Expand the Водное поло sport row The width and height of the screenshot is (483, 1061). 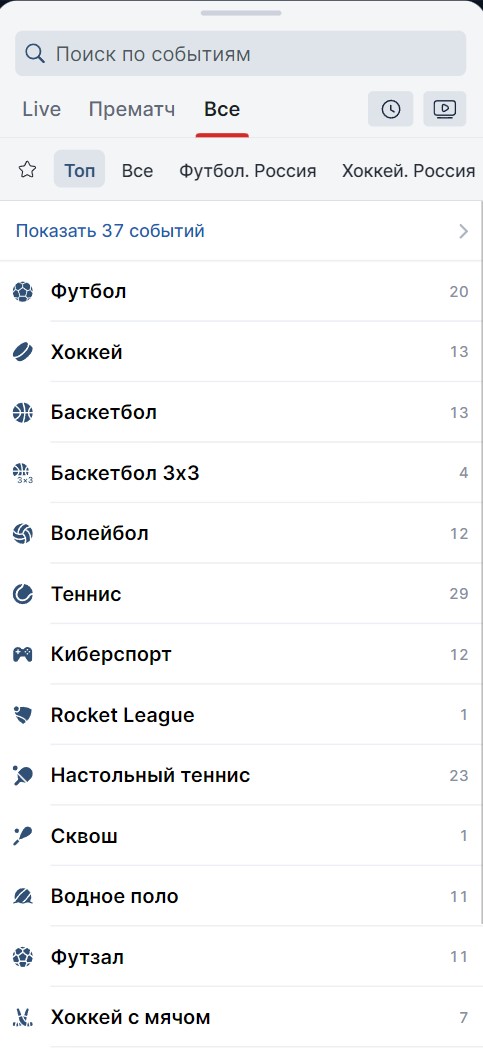[x=242, y=897]
